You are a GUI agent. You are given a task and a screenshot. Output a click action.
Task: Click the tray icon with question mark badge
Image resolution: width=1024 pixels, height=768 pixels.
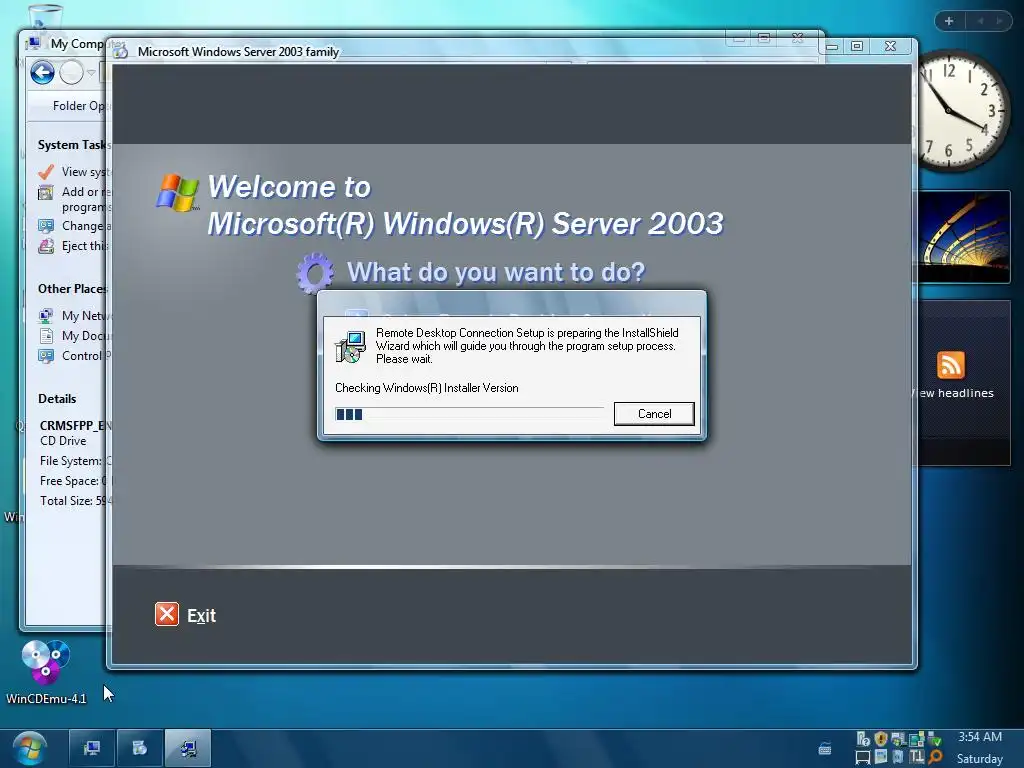coord(863,739)
